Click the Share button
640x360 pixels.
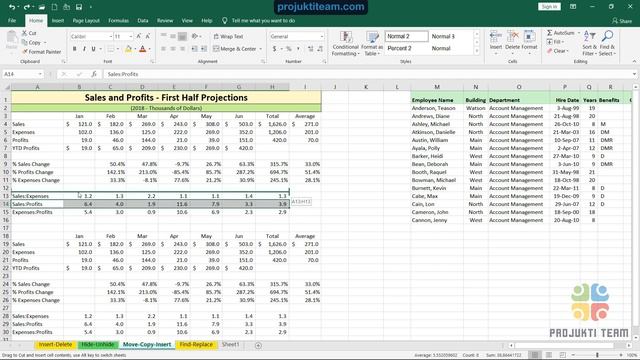[622, 21]
